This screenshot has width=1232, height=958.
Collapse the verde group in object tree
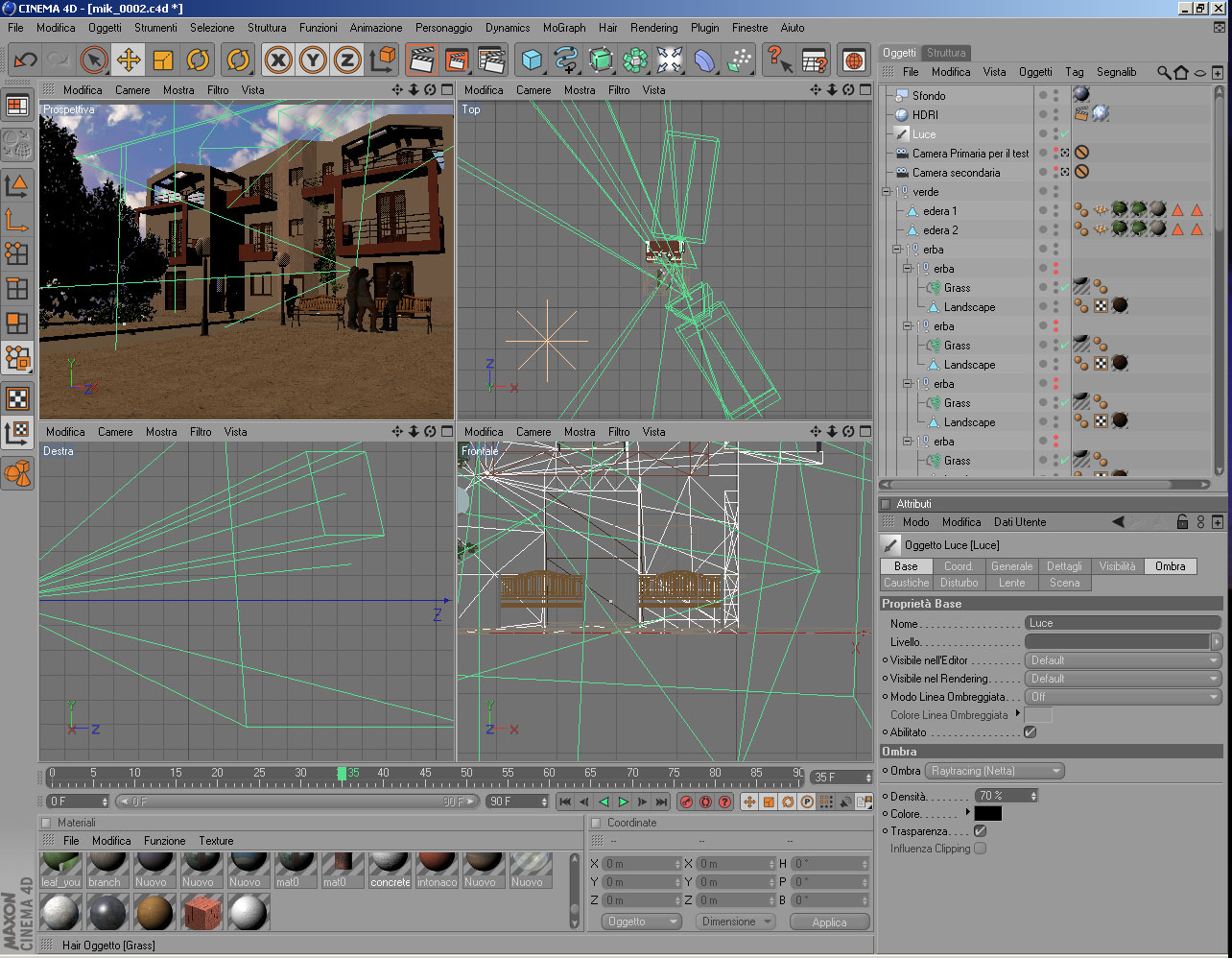pos(887,192)
